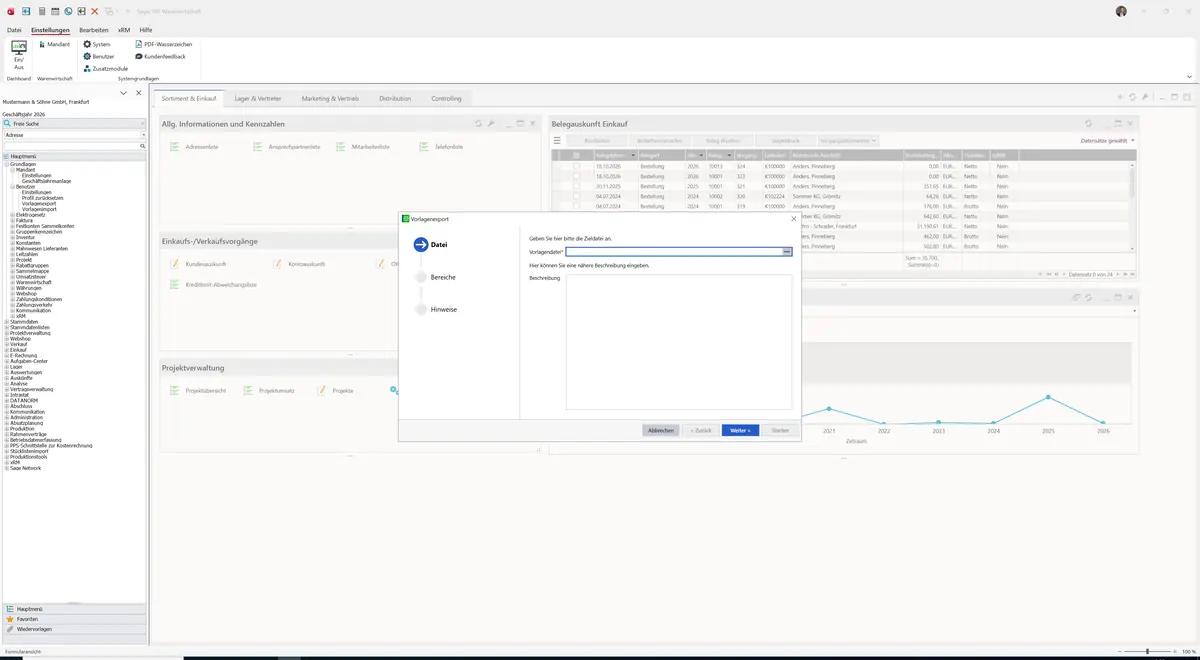This screenshot has height=660, width=1200.
Task: Click the user profile avatar in the title bar
Action: [1121, 11]
